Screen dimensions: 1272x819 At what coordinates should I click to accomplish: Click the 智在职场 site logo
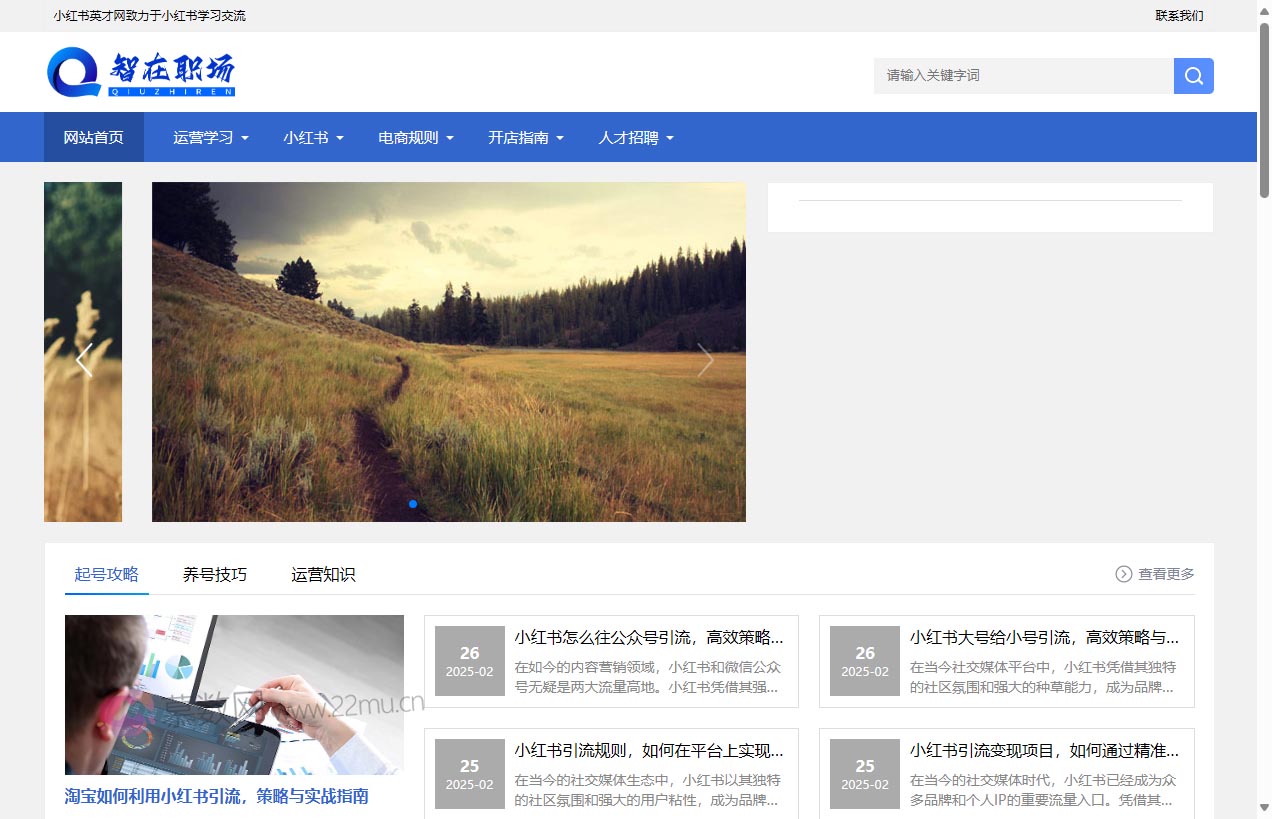click(140, 71)
